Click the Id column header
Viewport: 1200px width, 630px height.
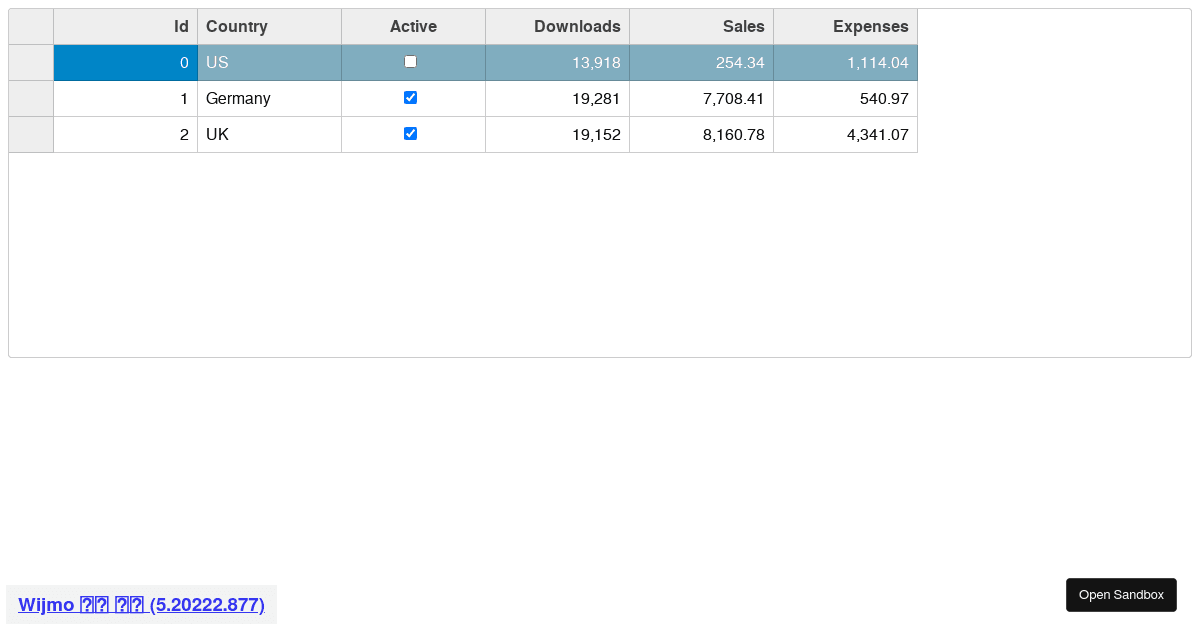(x=125, y=26)
